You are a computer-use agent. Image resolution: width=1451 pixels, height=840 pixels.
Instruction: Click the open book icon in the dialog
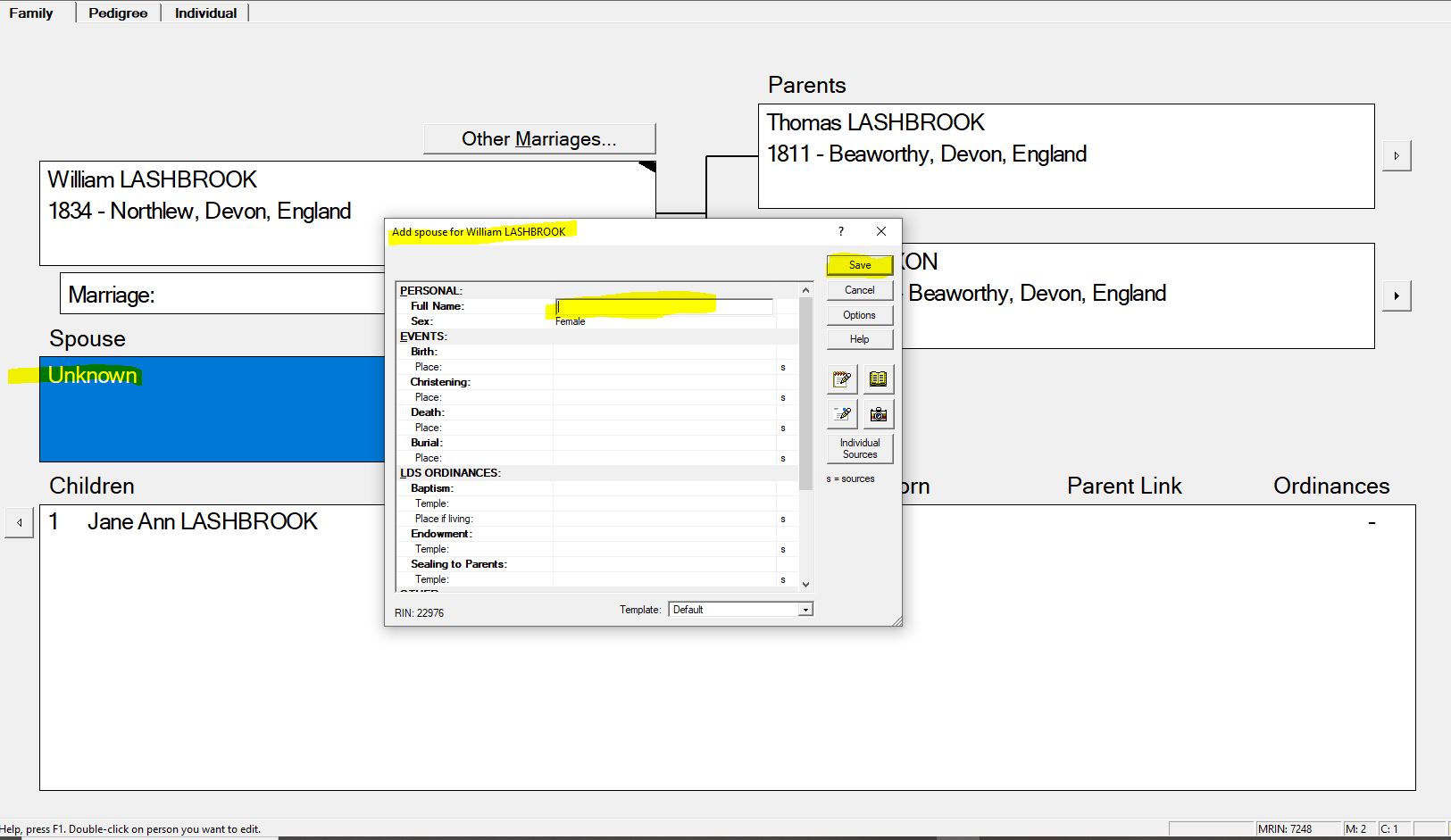point(879,379)
